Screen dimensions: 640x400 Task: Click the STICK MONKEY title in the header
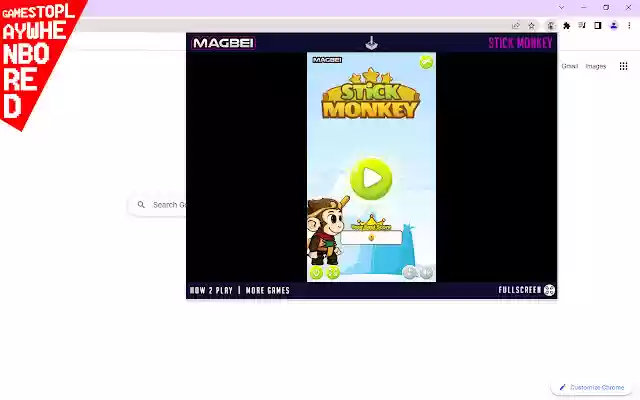pos(520,43)
